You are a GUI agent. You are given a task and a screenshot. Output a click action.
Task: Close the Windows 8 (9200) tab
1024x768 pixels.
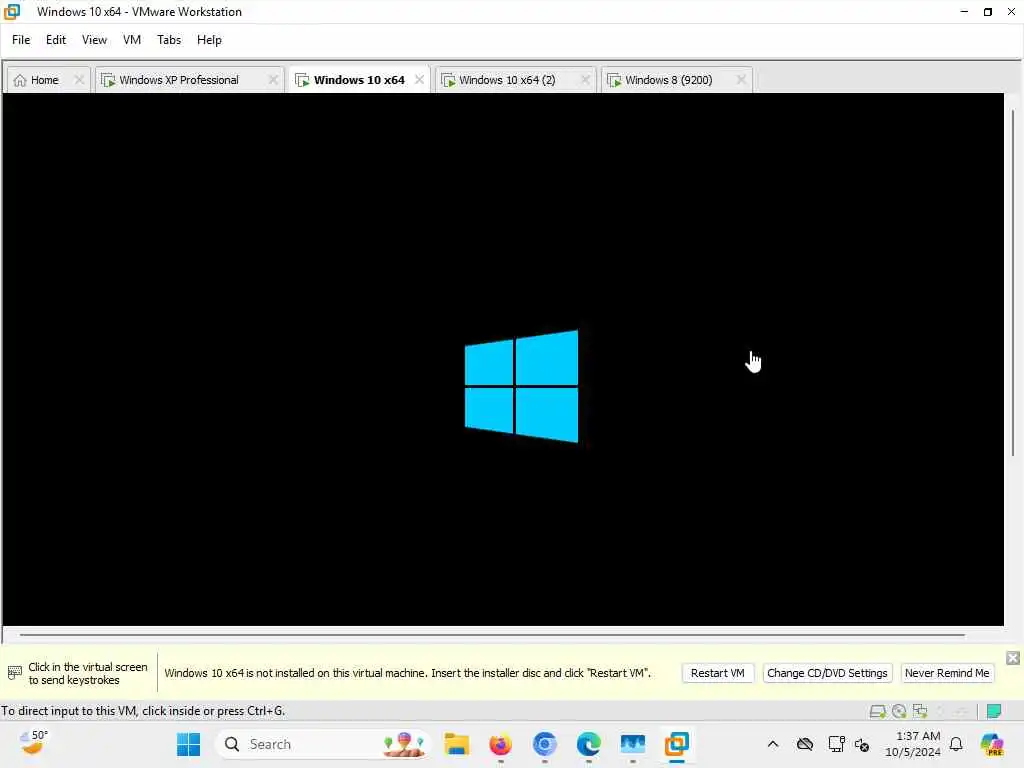[x=741, y=80]
